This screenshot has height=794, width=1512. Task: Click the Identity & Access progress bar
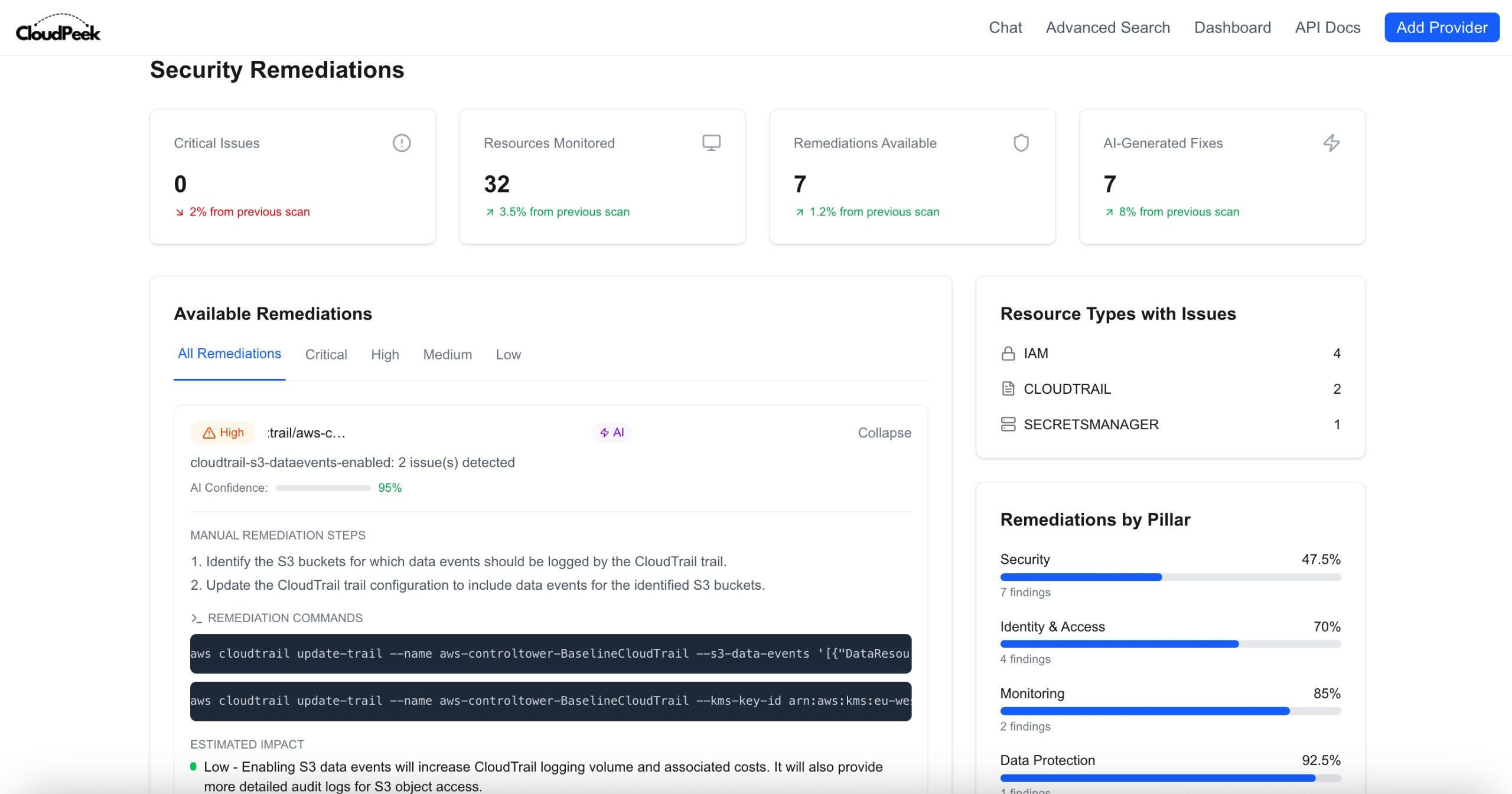[x=1171, y=644]
